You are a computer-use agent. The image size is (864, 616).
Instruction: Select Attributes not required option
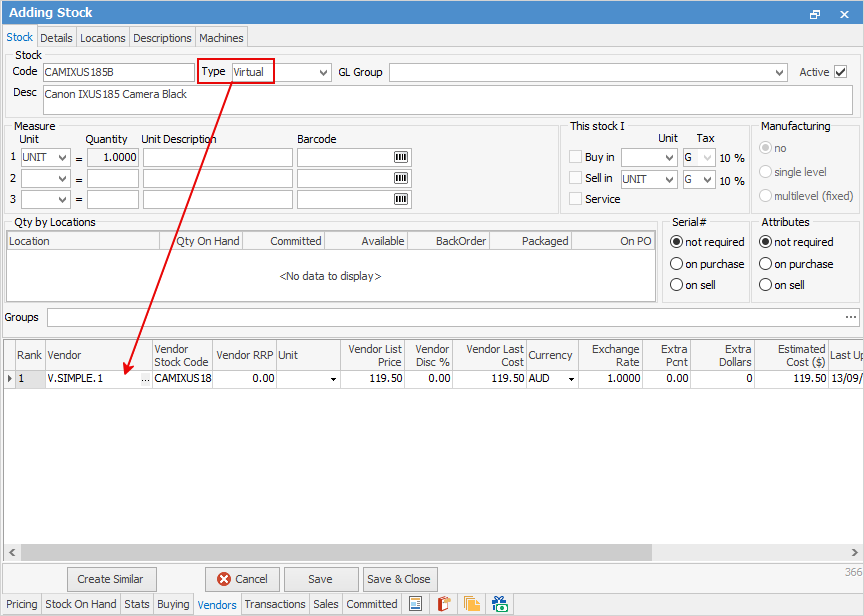point(765,242)
